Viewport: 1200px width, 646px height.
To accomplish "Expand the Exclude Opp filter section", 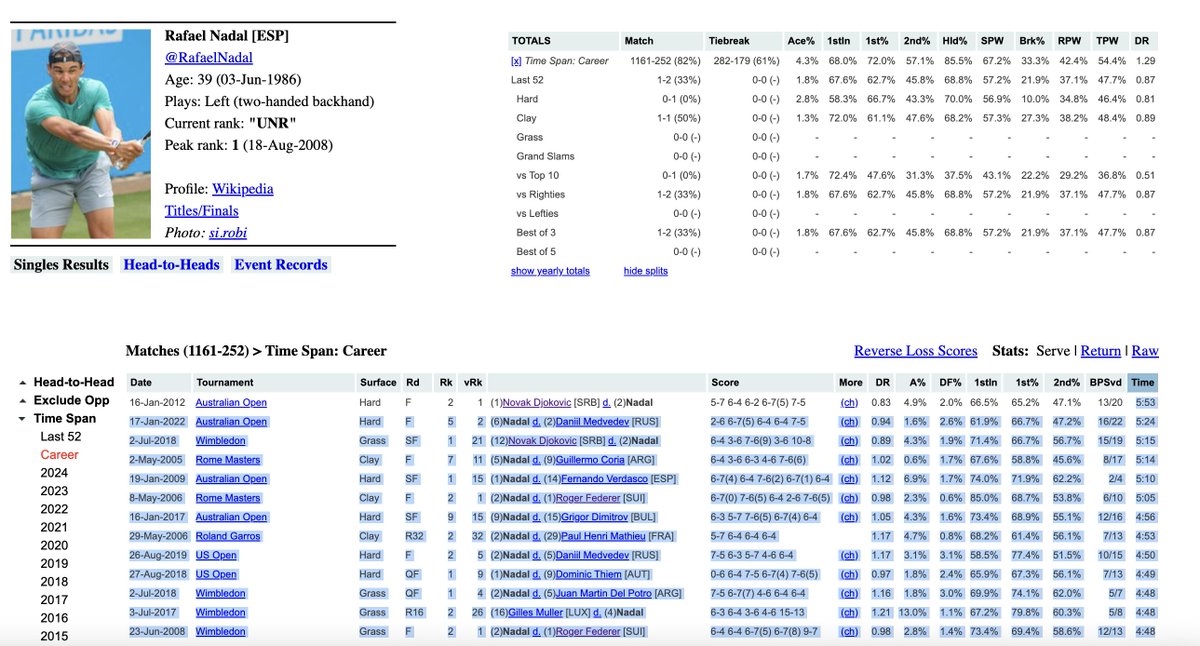I will pyautogui.click(x=71, y=400).
